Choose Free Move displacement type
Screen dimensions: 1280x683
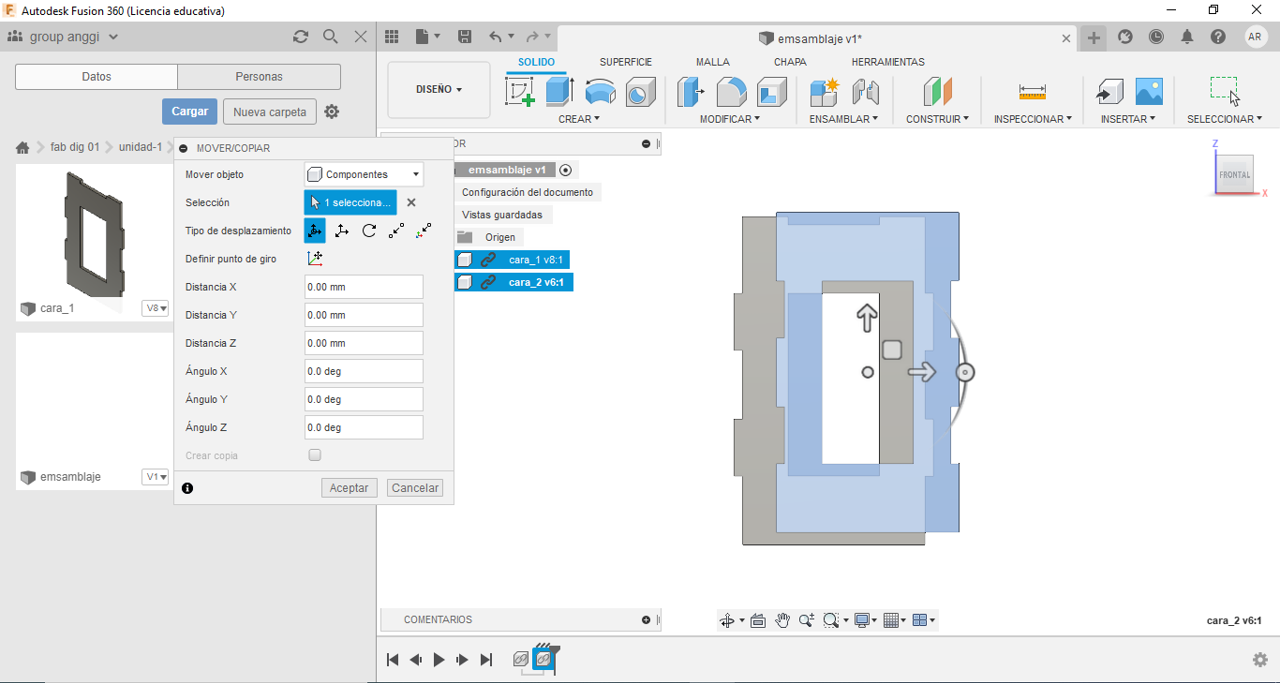pos(314,231)
